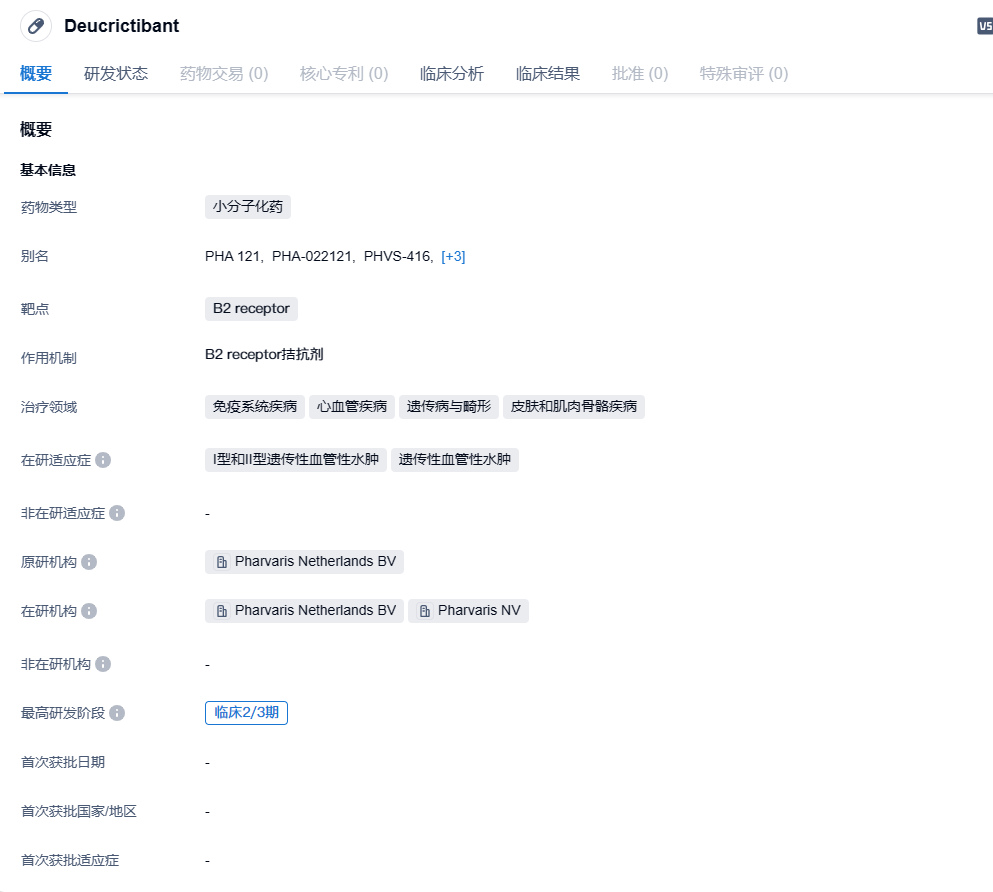The image size is (993, 892).
Task: Click the B2 receptor target tag
Action: pyautogui.click(x=251, y=309)
